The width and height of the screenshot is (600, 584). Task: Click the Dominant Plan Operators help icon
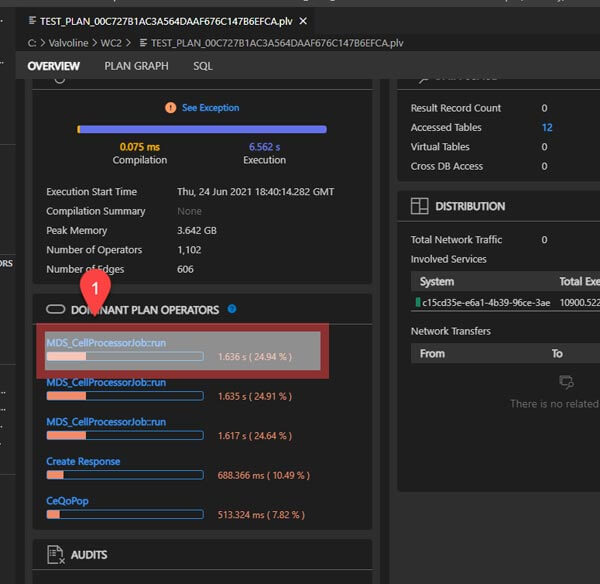point(232,309)
